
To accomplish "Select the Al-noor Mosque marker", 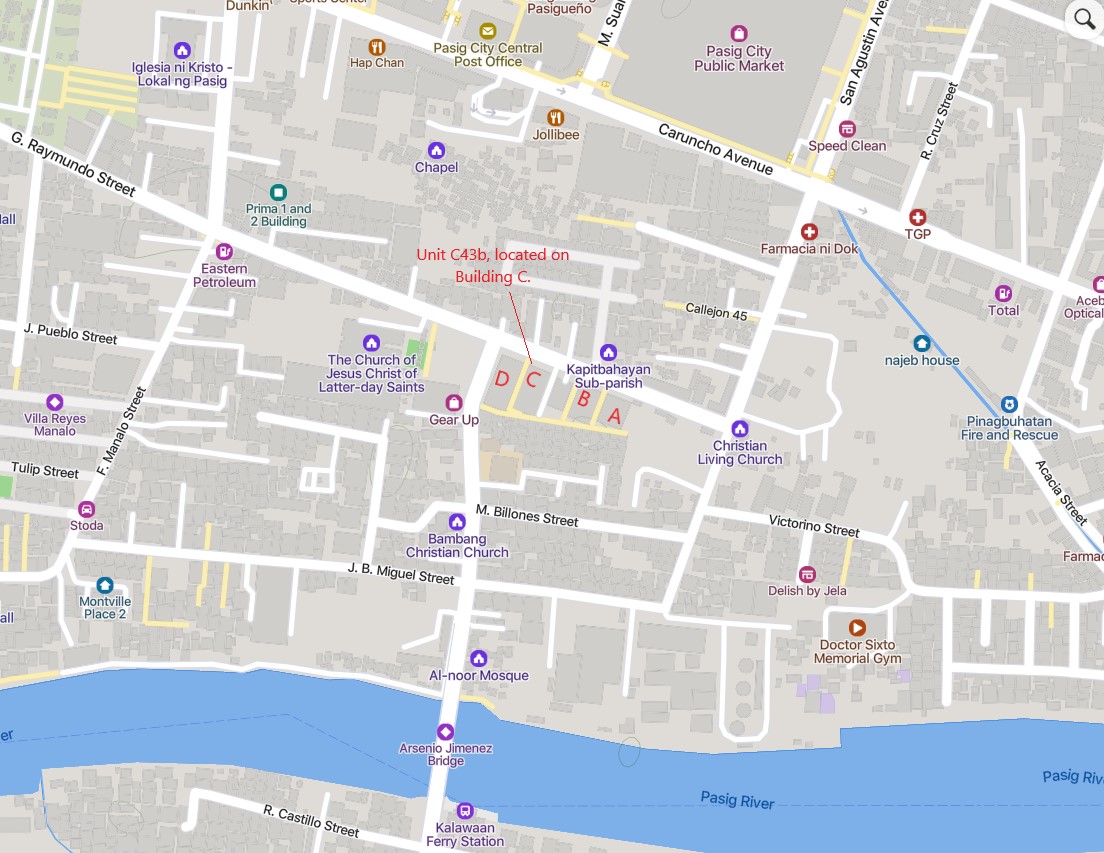I will click(479, 658).
